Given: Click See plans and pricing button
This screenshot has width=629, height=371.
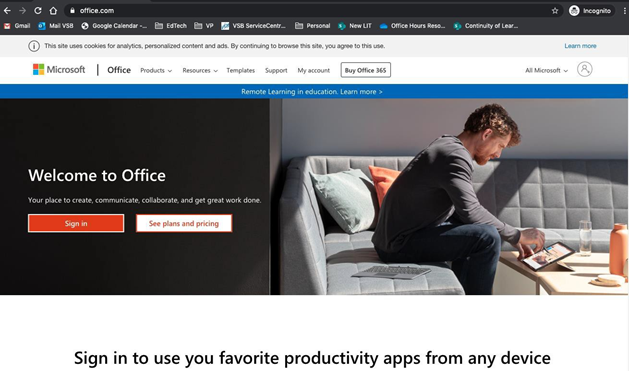Looking at the screenshot, I should (x=184, y=223).
